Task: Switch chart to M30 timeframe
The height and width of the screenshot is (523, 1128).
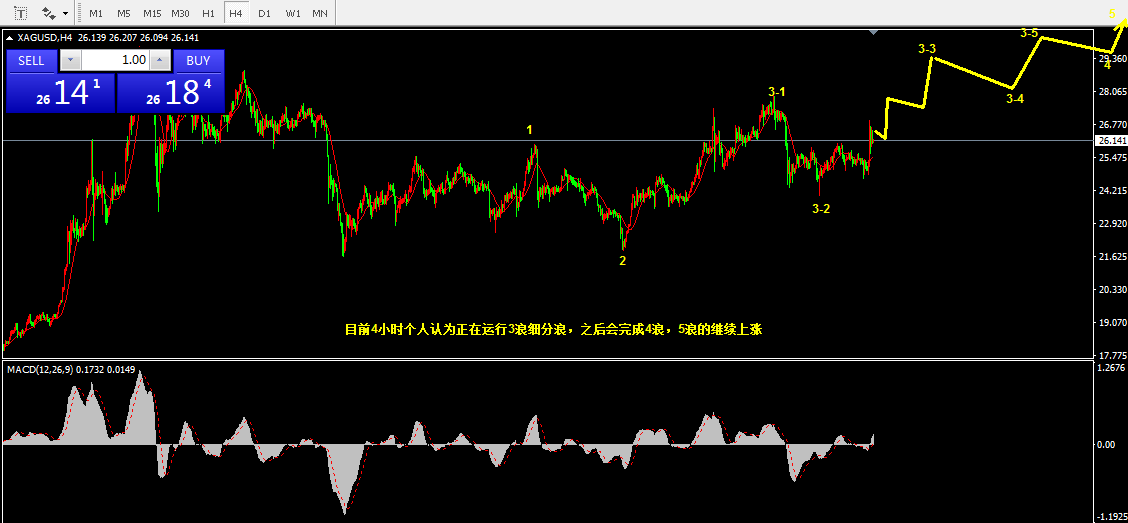Action: (x=181, y=13)
